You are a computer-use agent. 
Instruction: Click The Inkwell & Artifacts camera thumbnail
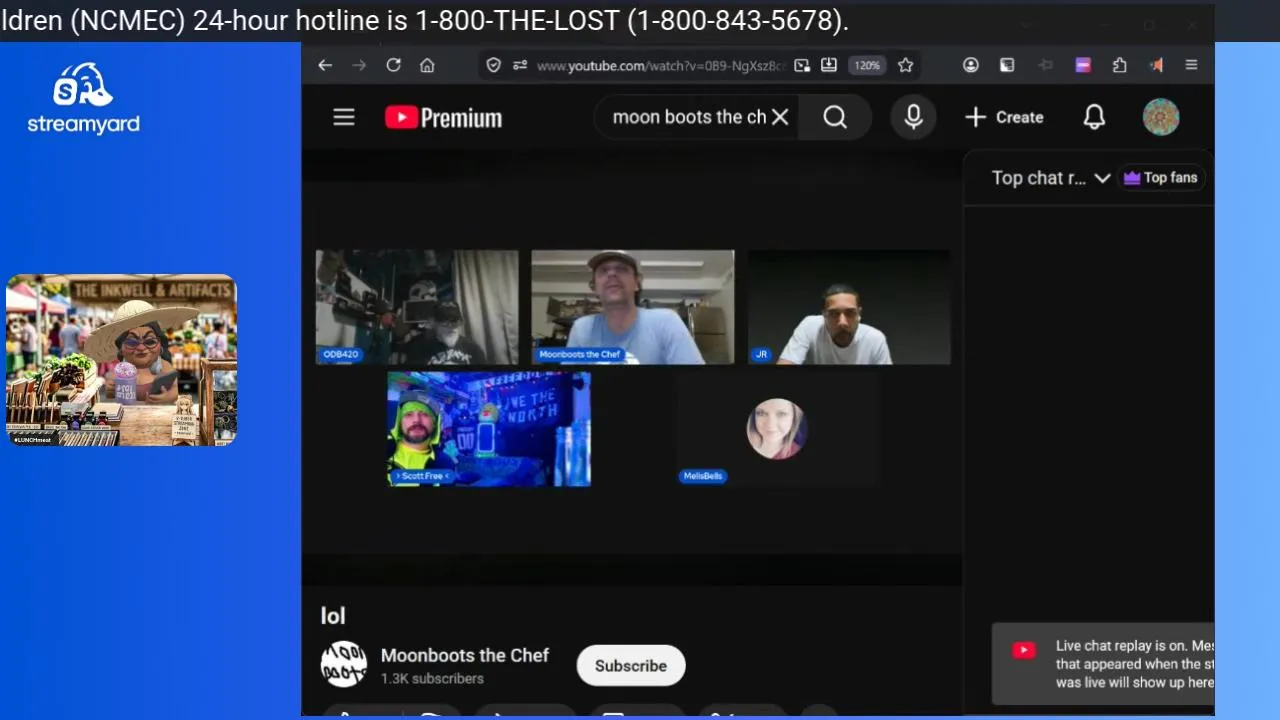point(121,360)
